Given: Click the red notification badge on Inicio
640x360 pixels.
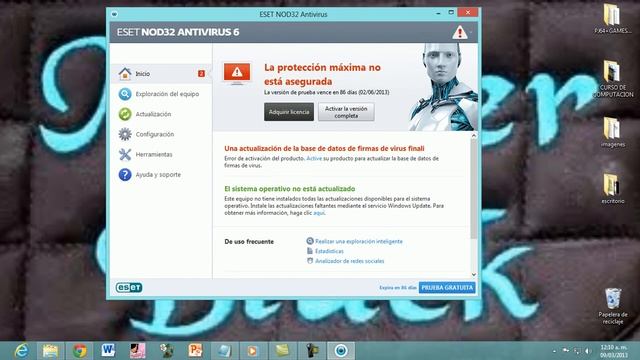Looking at the screenshot, I should click(201, 73).
